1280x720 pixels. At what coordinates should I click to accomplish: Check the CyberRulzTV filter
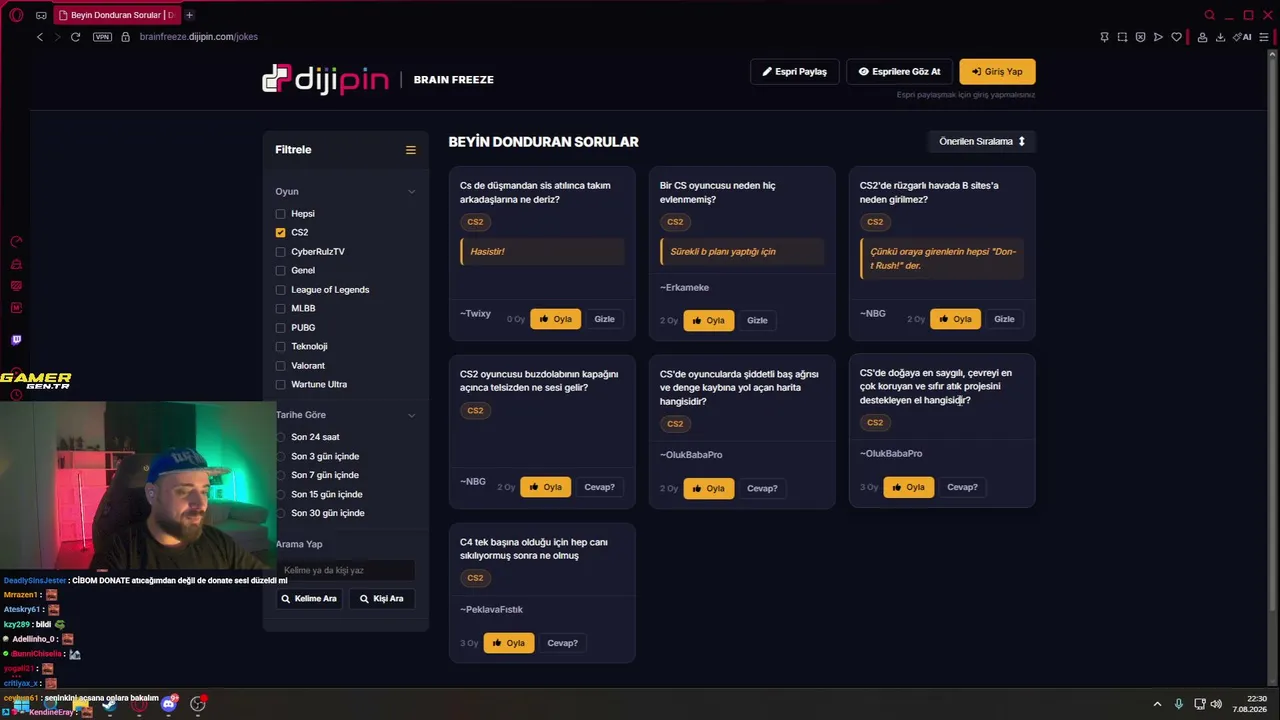click(280, 252)
